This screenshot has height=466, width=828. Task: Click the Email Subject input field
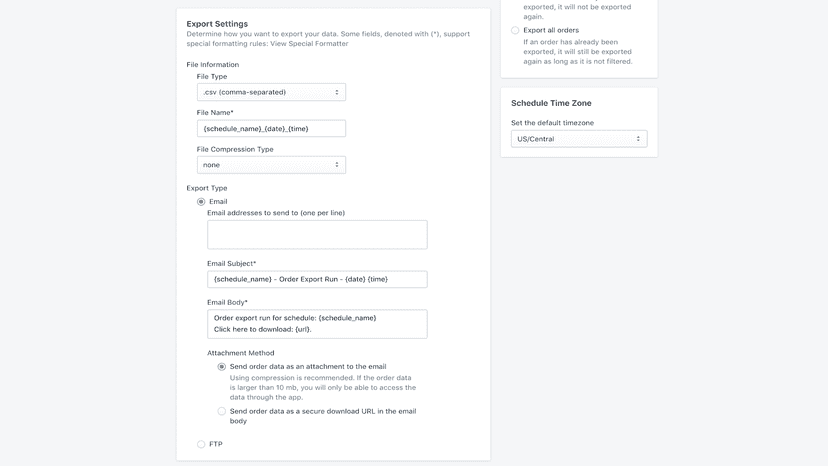click(x=317, y=279)
